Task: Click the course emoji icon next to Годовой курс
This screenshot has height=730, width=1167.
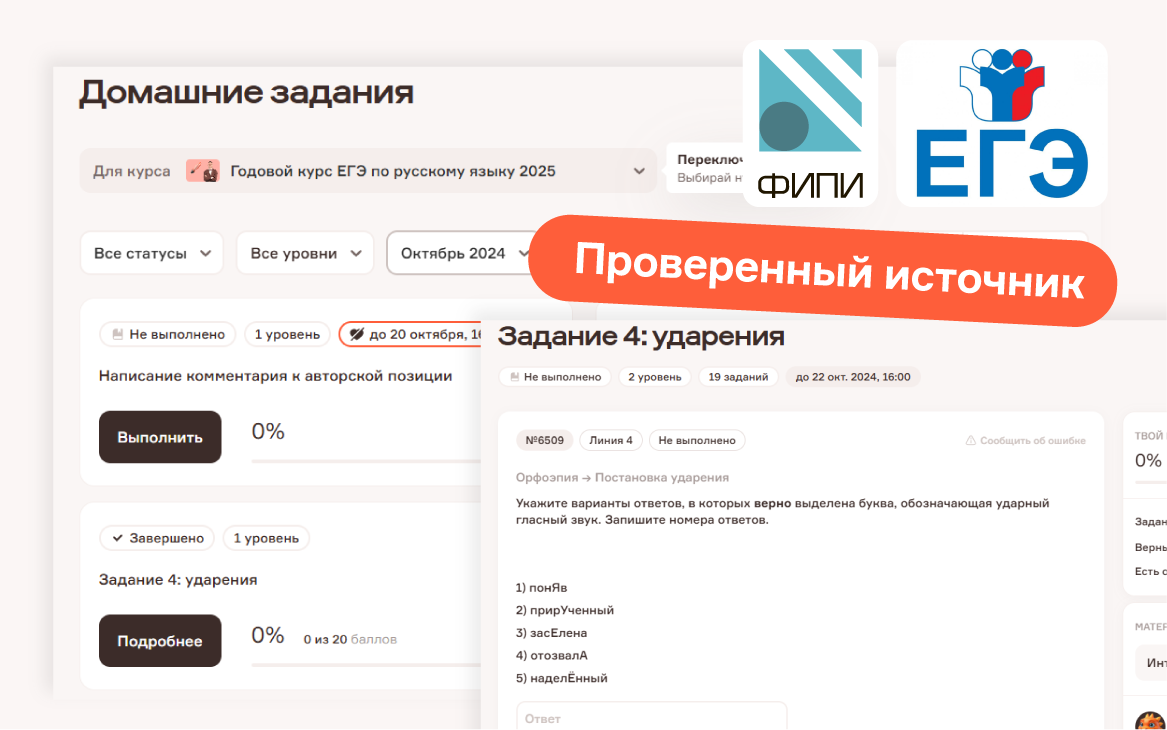Action: pyautogui.click(x=205, y=170)
